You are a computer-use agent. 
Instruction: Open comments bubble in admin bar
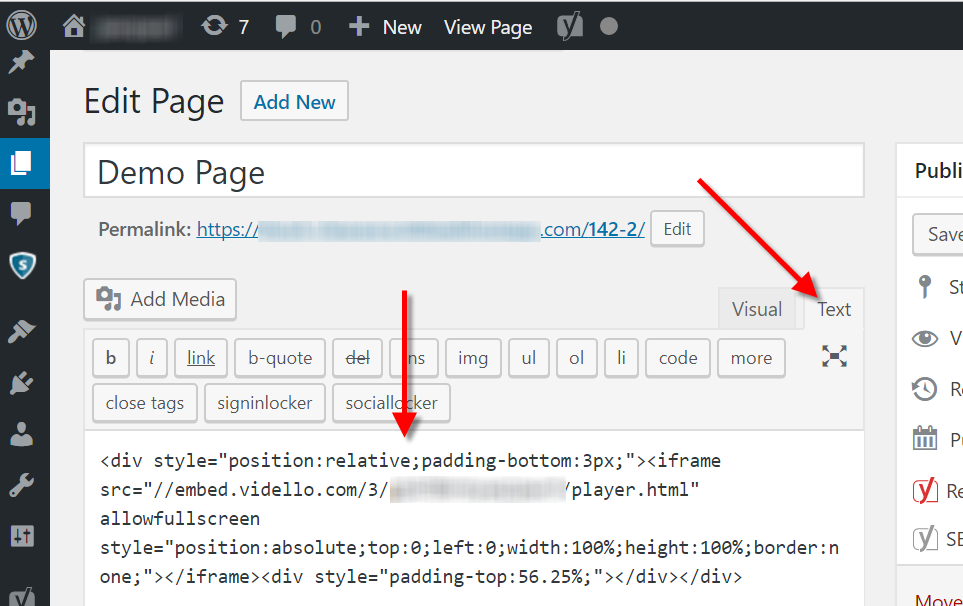298,26
